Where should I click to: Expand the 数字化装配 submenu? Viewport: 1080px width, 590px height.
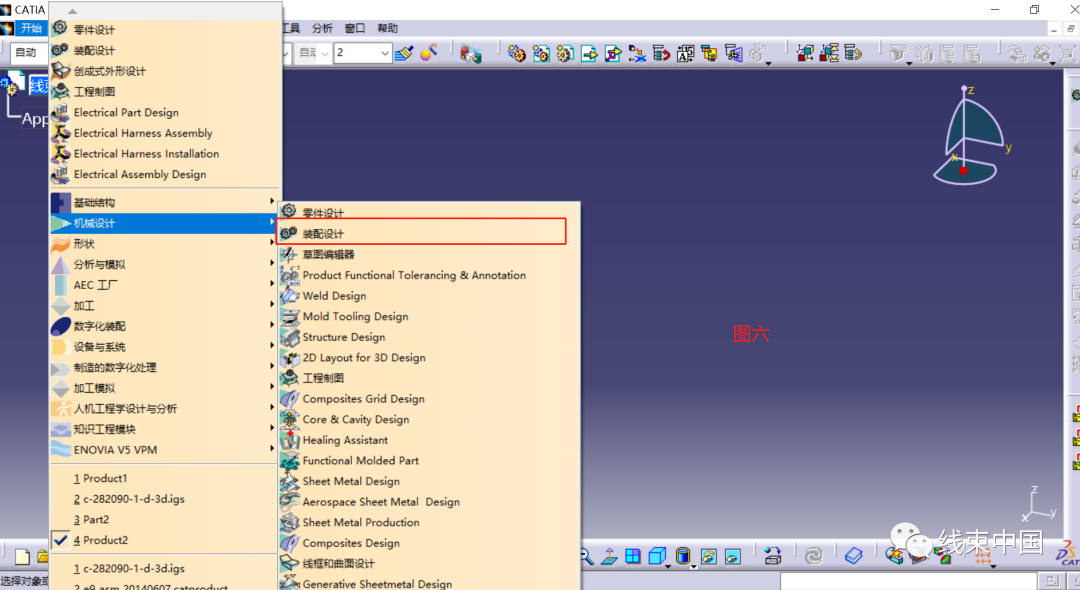[x=165, y=326]
